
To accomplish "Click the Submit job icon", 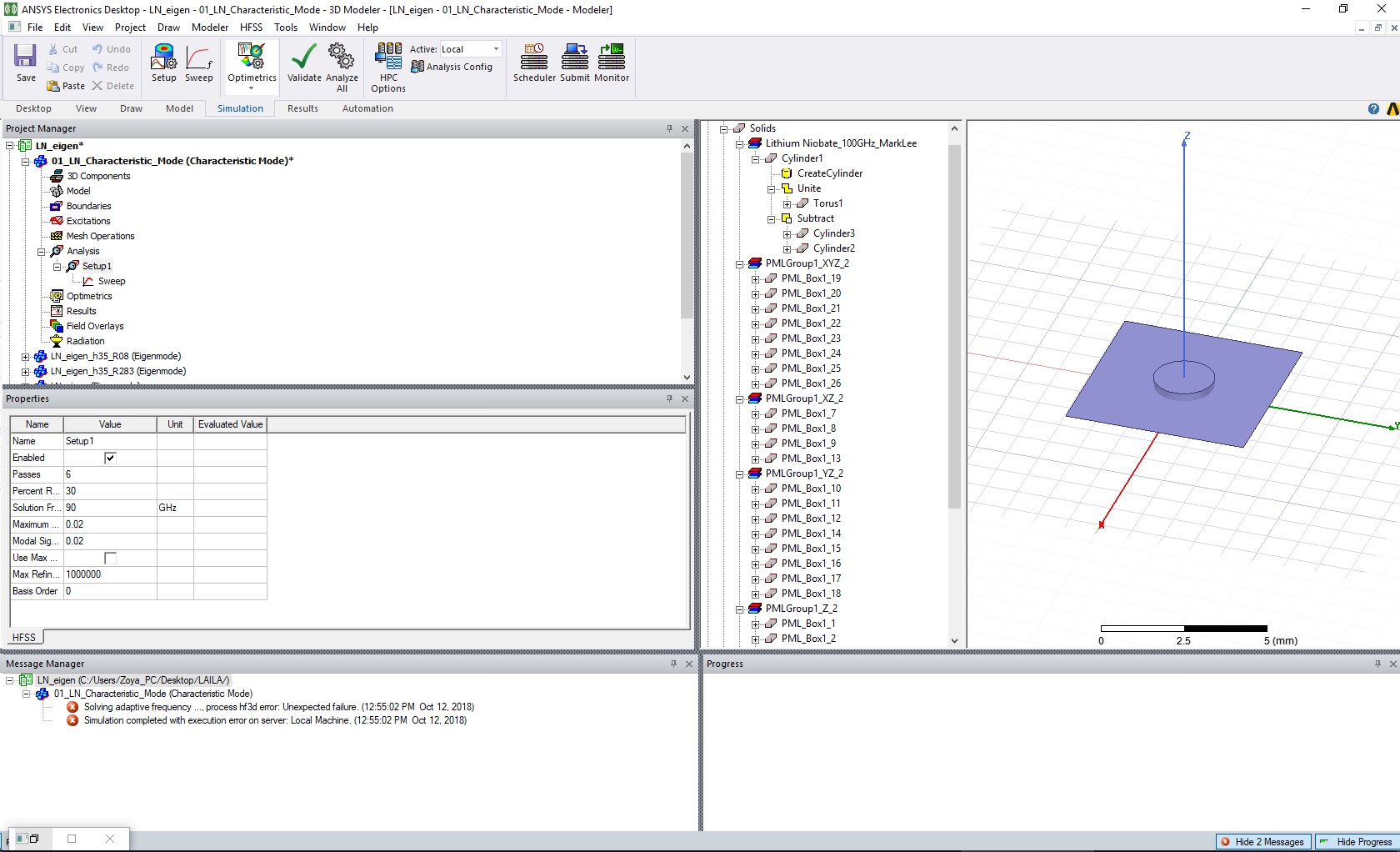I will point(575,63).
